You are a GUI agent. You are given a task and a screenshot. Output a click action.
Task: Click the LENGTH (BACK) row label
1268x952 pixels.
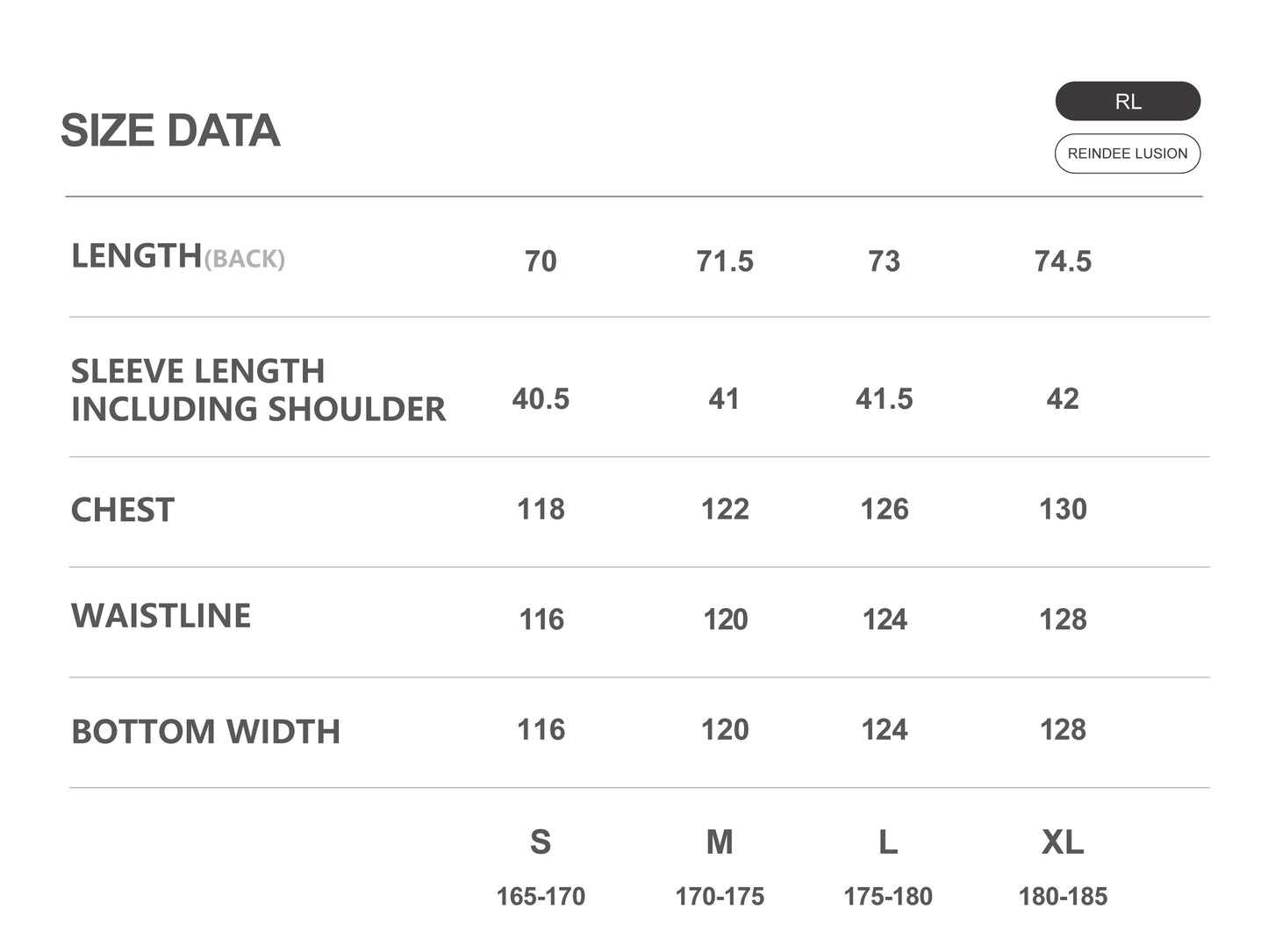point(178,256)
